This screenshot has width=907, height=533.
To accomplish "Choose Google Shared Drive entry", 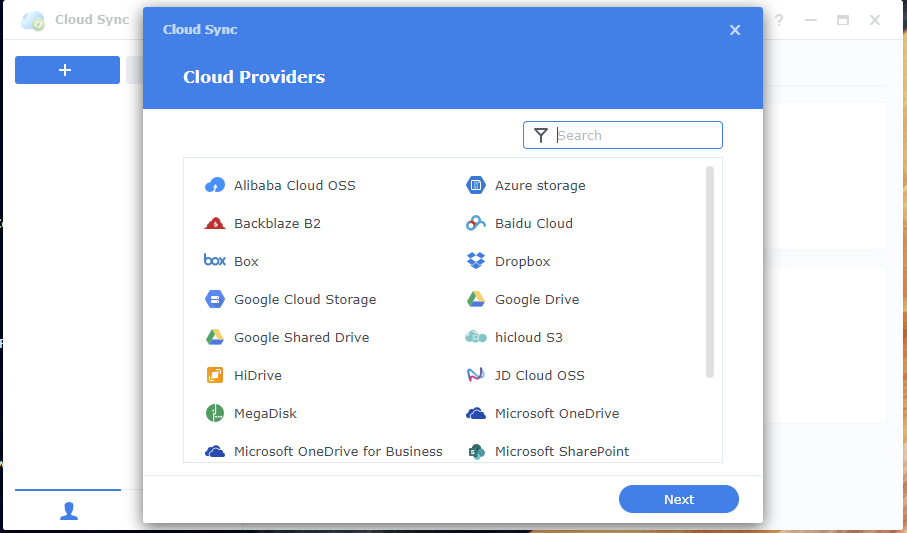I will click(301, 337).
